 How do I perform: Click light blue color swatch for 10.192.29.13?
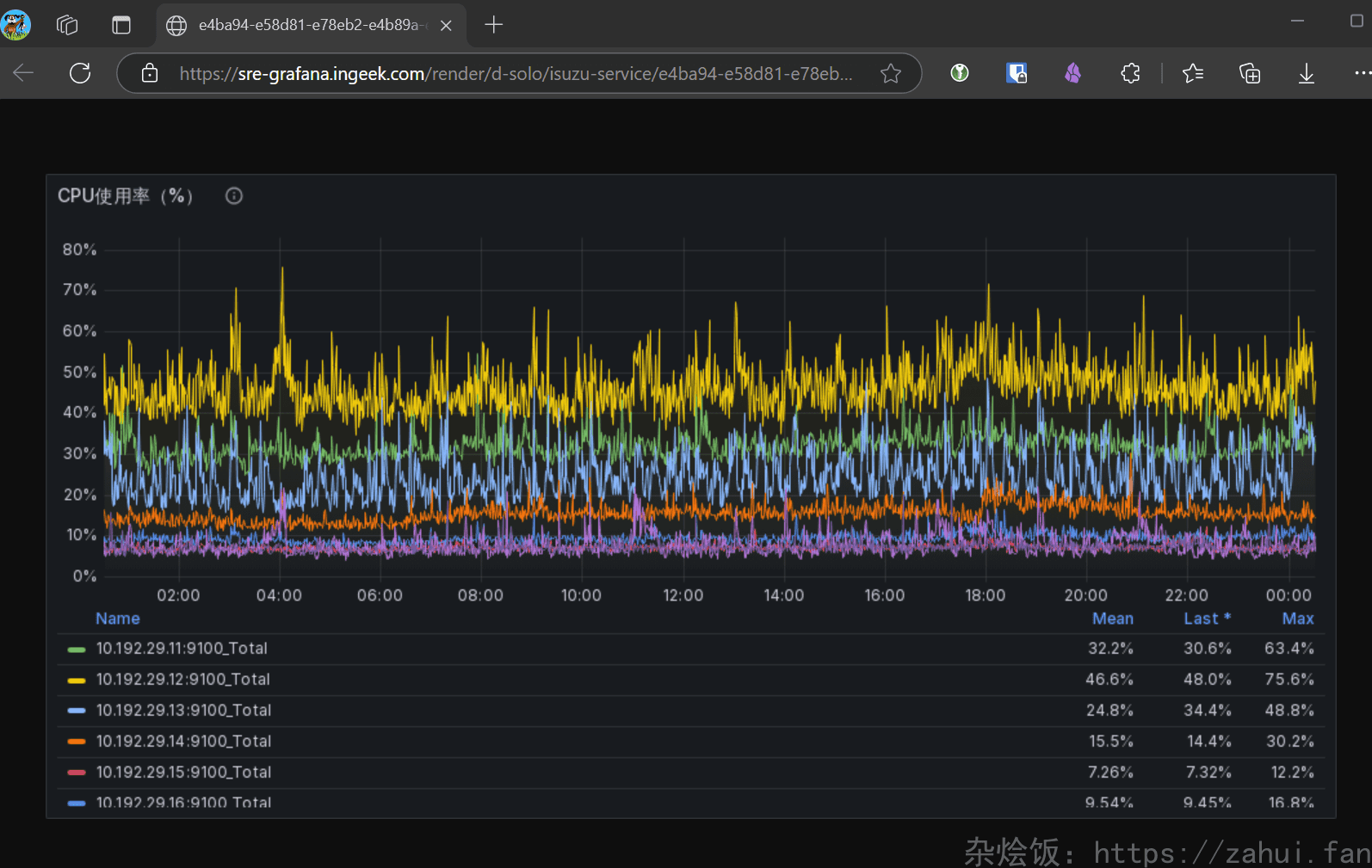(x=77, y=711)
